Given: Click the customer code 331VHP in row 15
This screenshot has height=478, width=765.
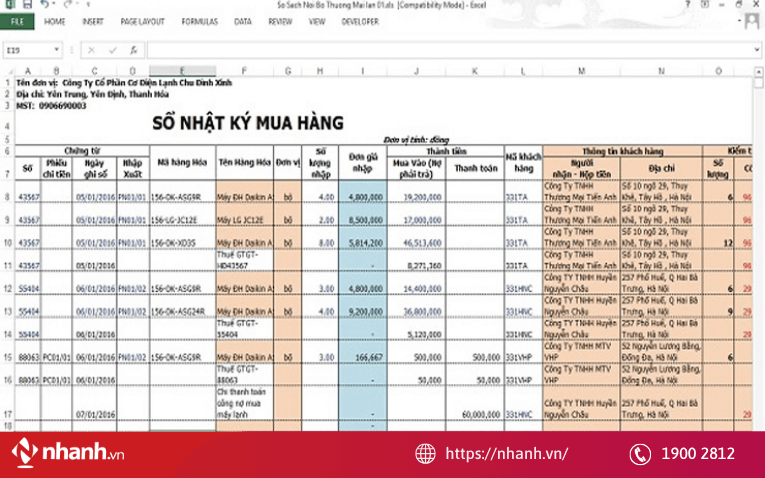Looking at the screenshot, I should tap(523, 352).
